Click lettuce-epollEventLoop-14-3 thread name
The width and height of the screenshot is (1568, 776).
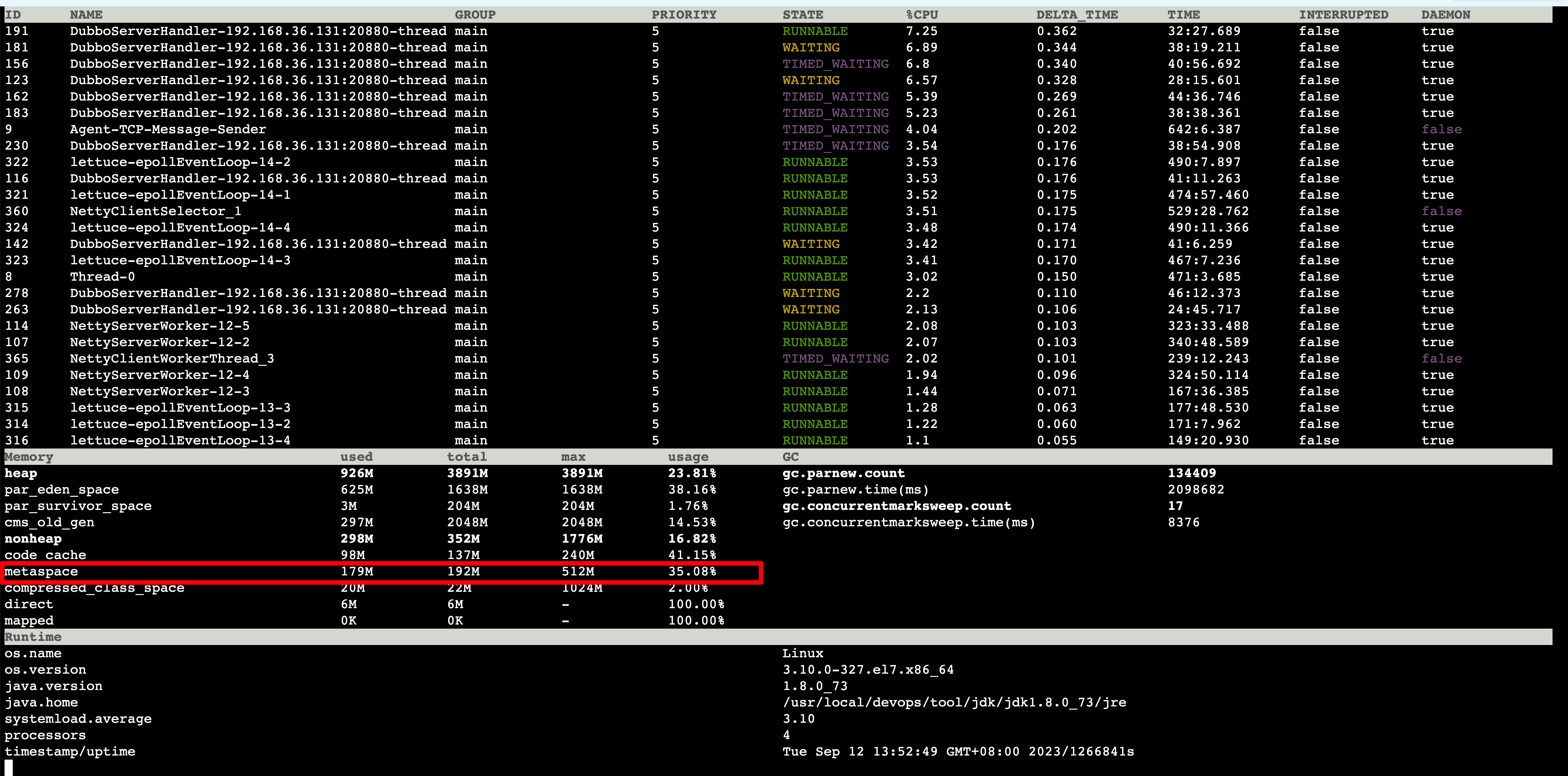click(180, 261)
